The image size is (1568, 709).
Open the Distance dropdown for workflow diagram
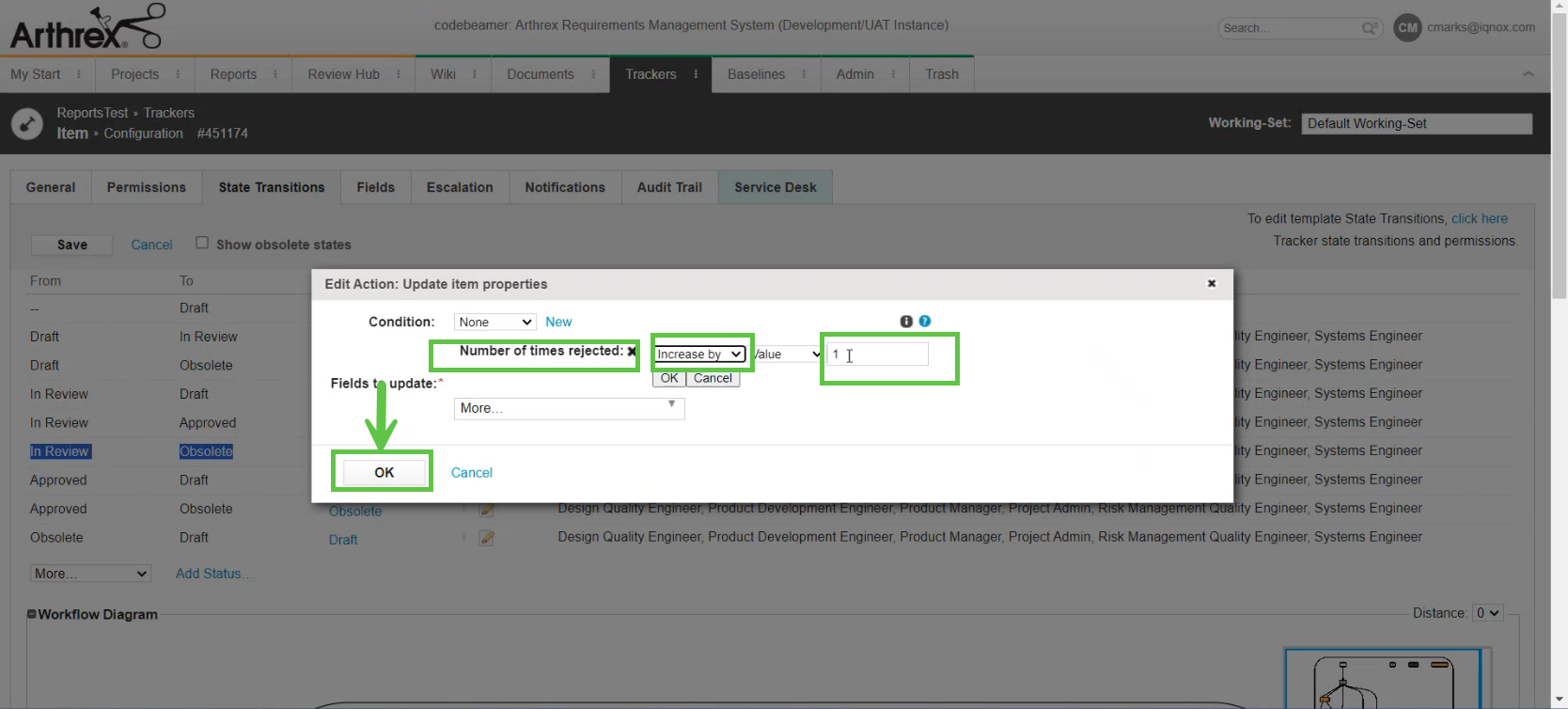coord(1487,613)
